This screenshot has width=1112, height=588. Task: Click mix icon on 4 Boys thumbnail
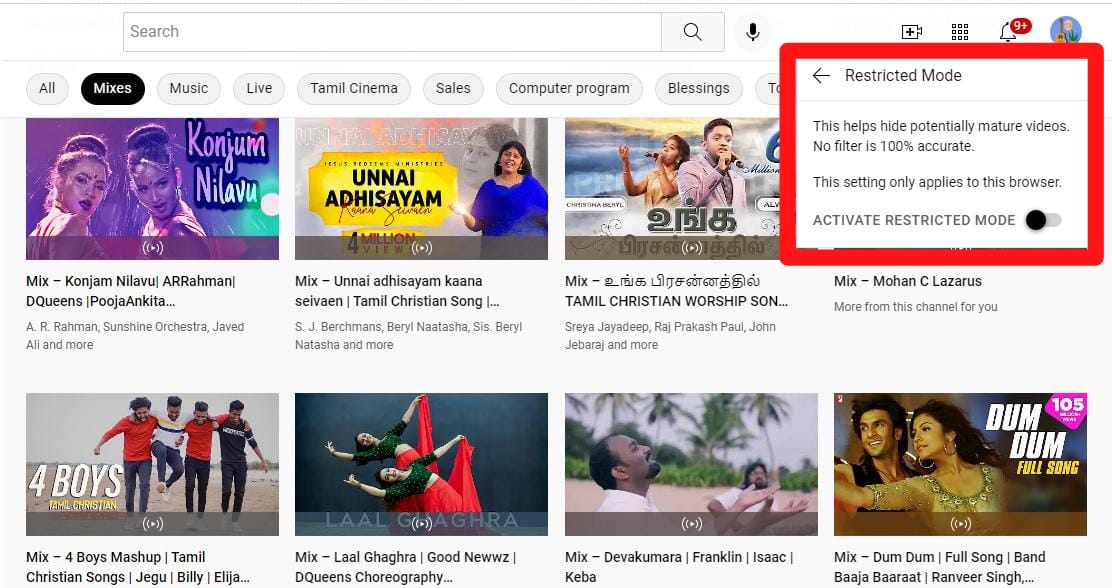[x=152, y=523]
